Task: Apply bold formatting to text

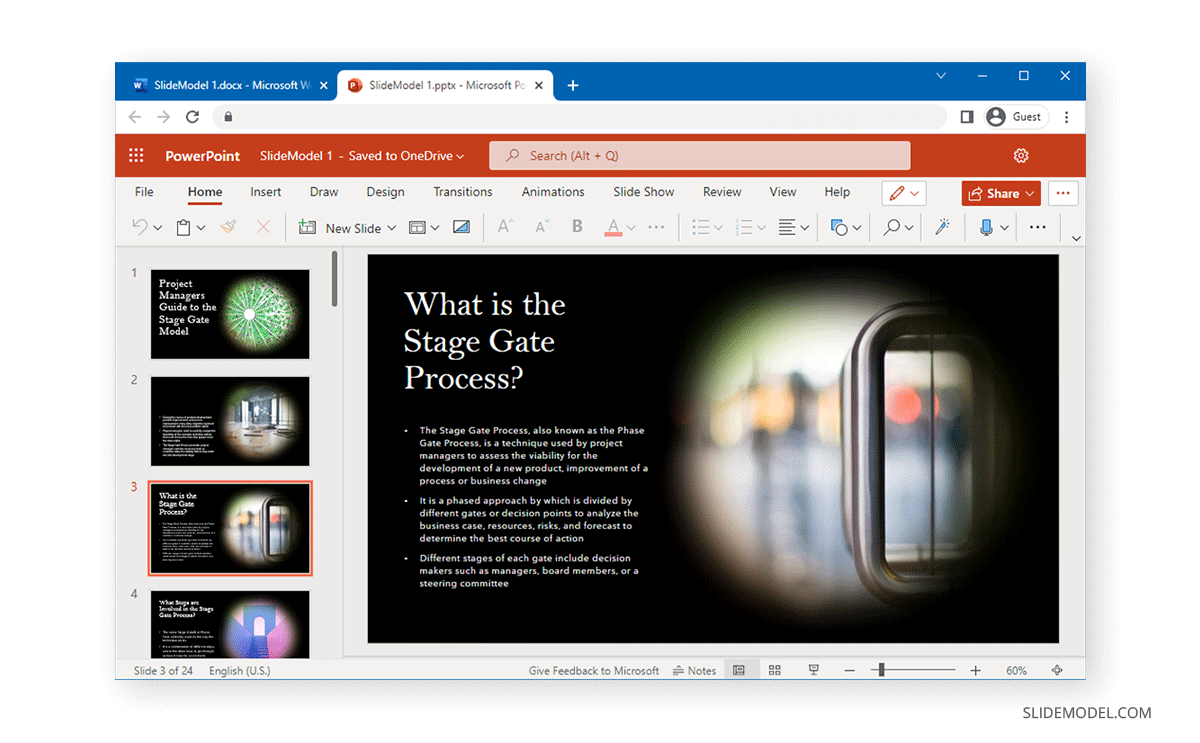Action: (577, 227)
